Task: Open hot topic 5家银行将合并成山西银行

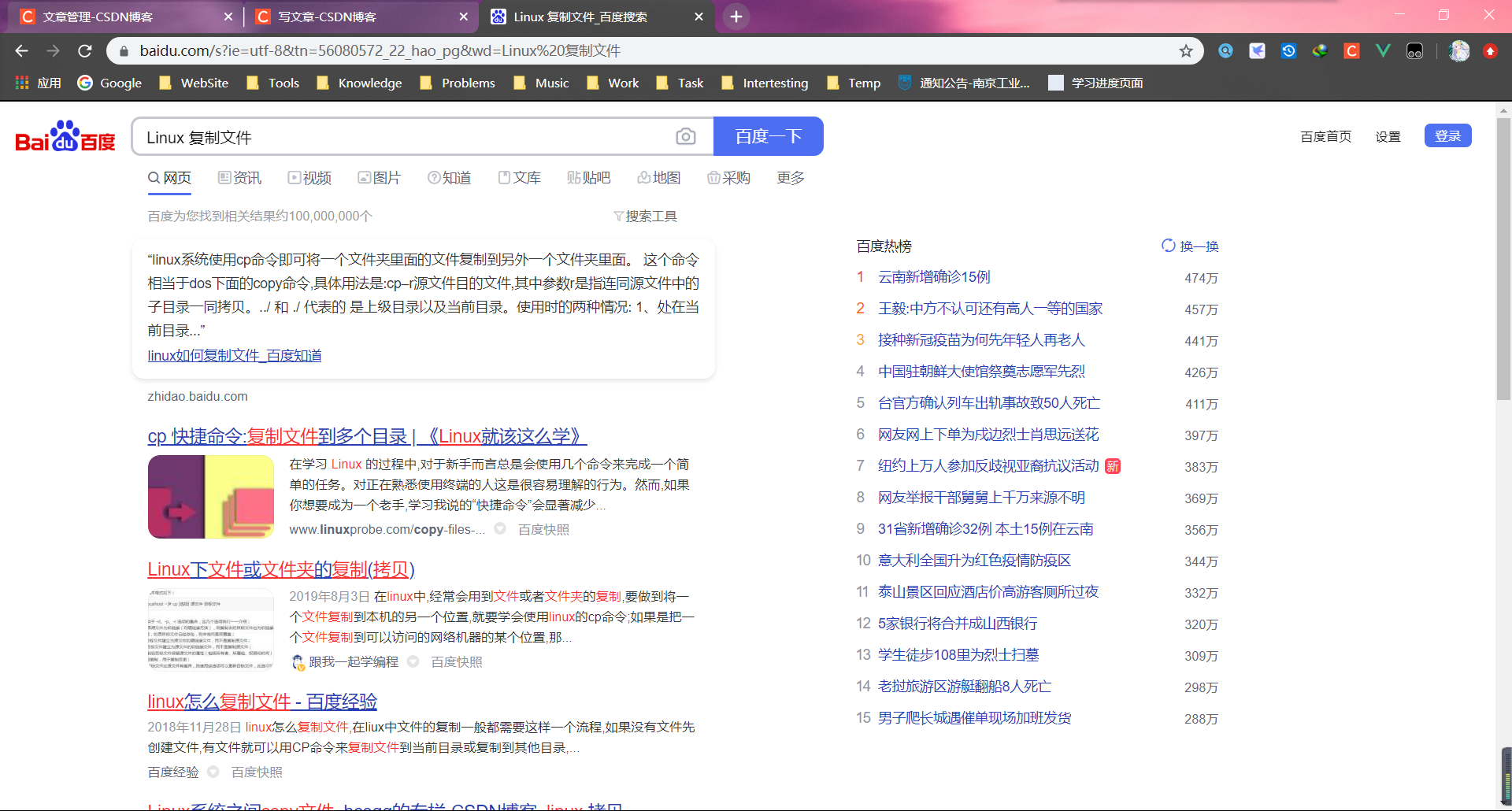Action: 958,624
